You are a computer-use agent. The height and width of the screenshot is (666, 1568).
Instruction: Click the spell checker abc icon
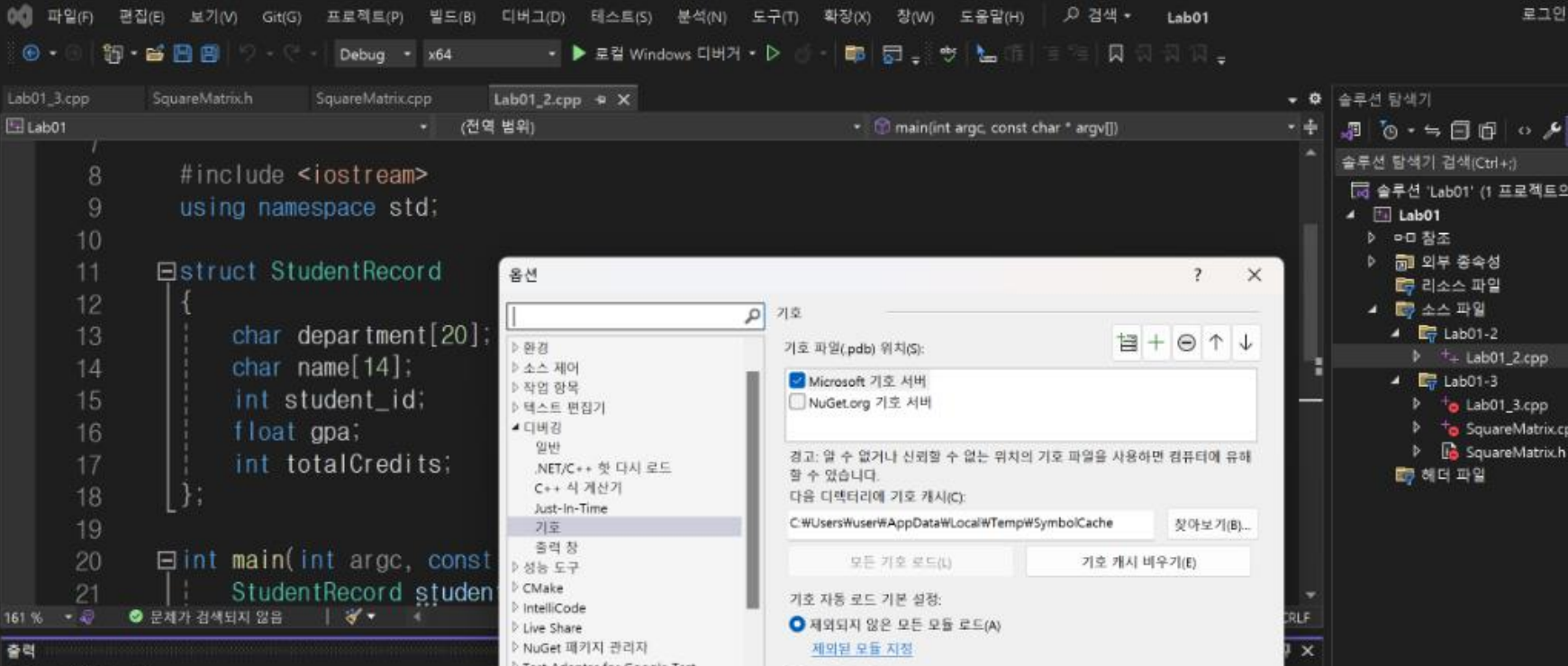[947, 54]
